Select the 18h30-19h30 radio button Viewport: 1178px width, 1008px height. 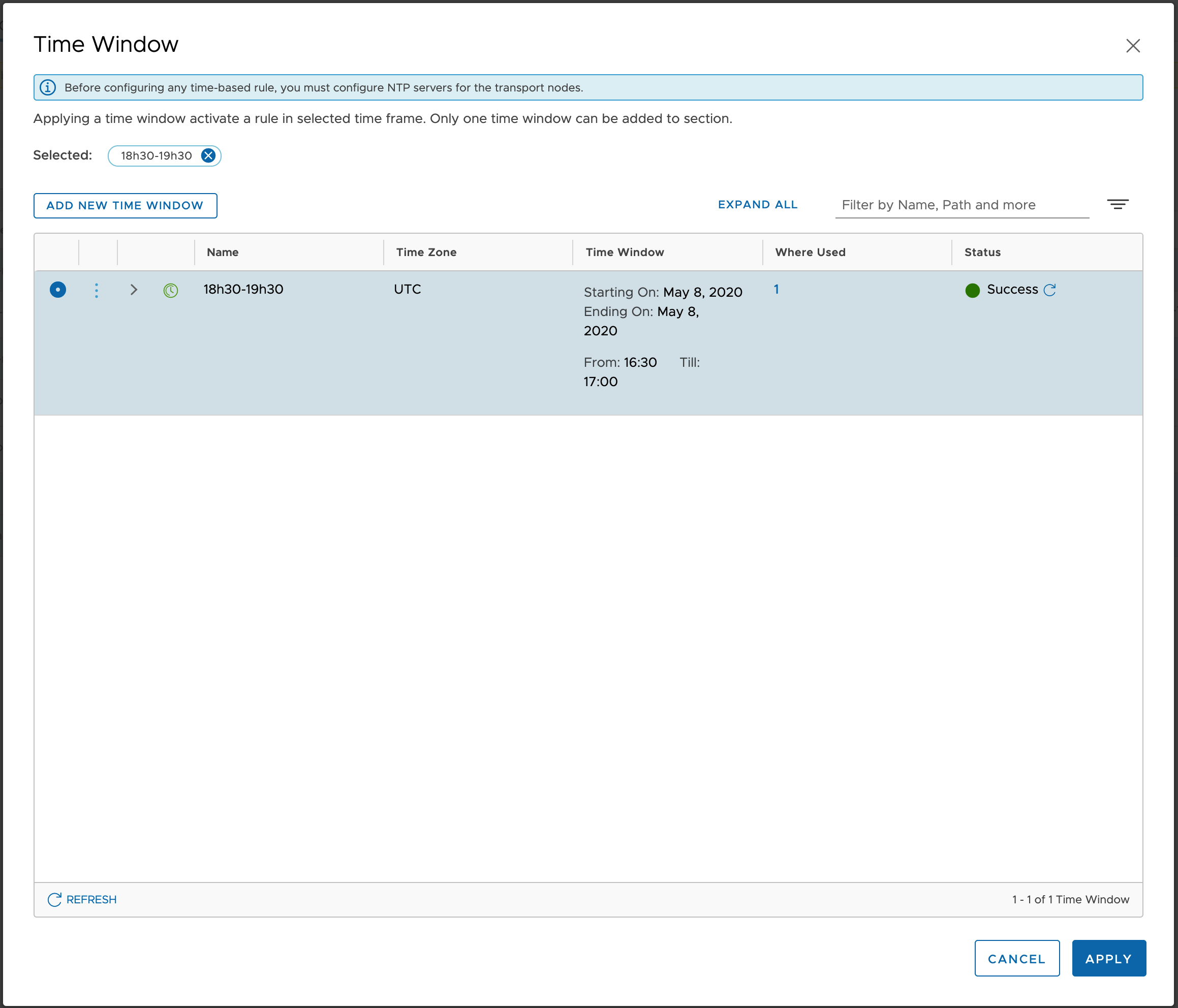[58, 290]
